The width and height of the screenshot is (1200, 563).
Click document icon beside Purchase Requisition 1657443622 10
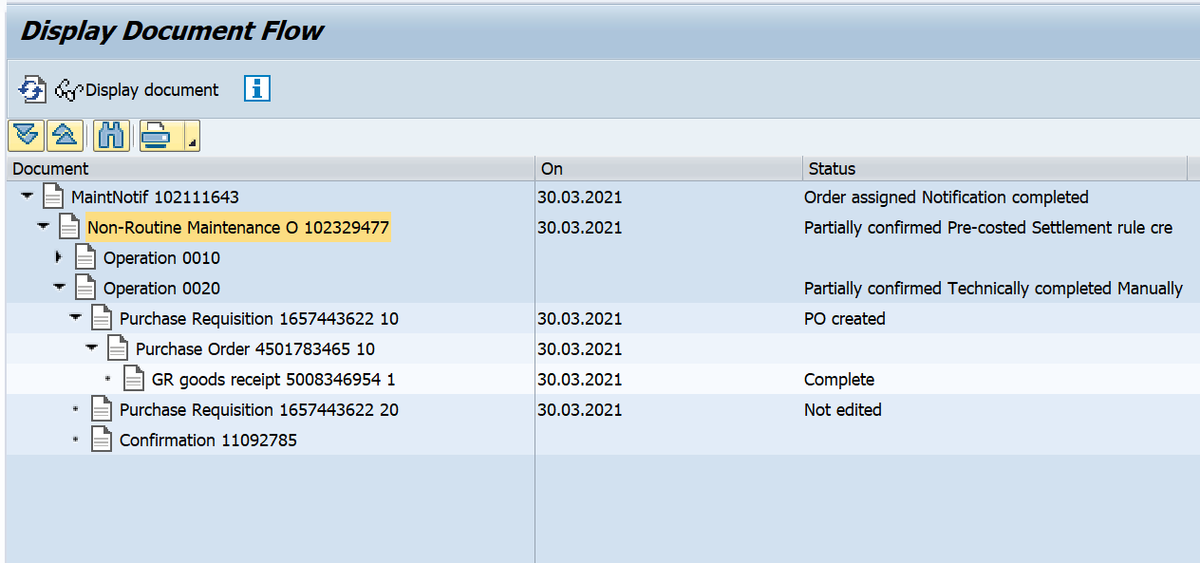coord(102,318)
